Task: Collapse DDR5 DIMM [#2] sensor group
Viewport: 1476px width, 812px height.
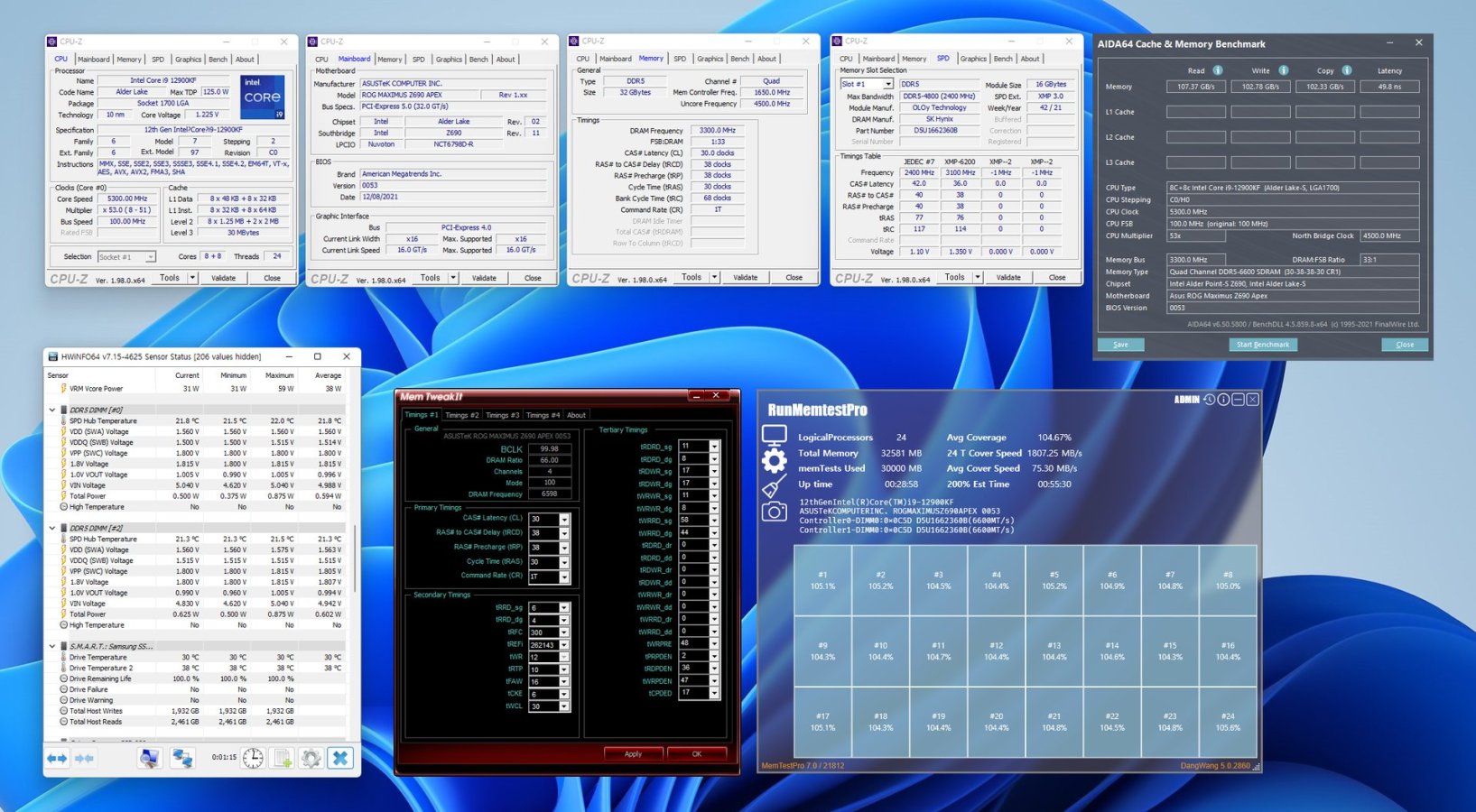Action: (x=52, y=528)
